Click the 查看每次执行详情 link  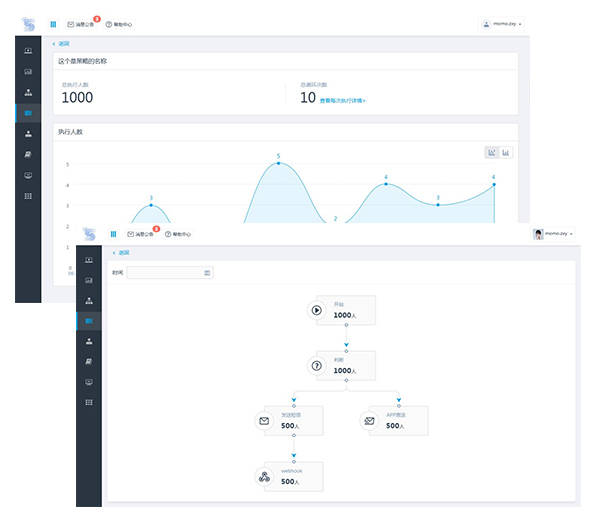click(x=342, y=101)
